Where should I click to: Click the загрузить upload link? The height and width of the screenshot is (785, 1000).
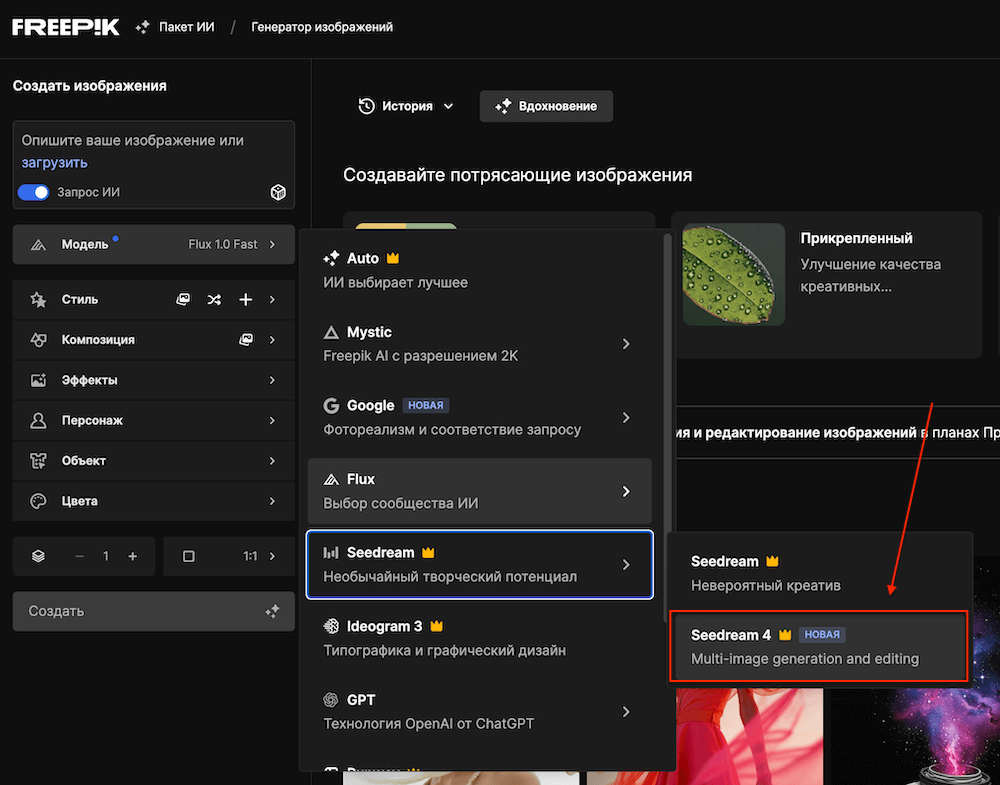(54, 163)
